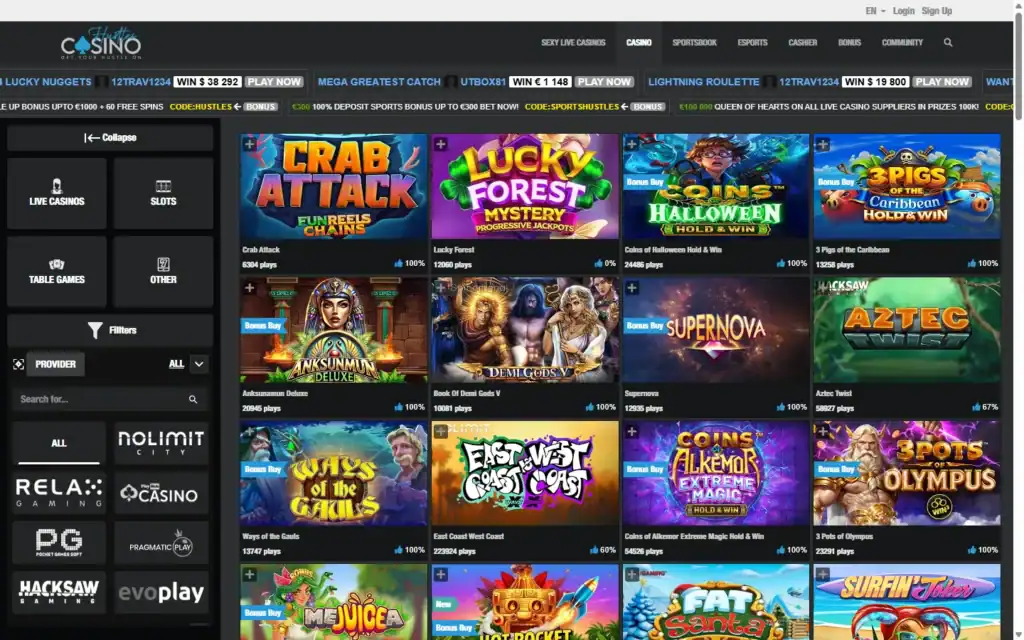Open Sexy Live Casinos menu item
This screenshot has width=1024, height=640.
pos(573,42)
